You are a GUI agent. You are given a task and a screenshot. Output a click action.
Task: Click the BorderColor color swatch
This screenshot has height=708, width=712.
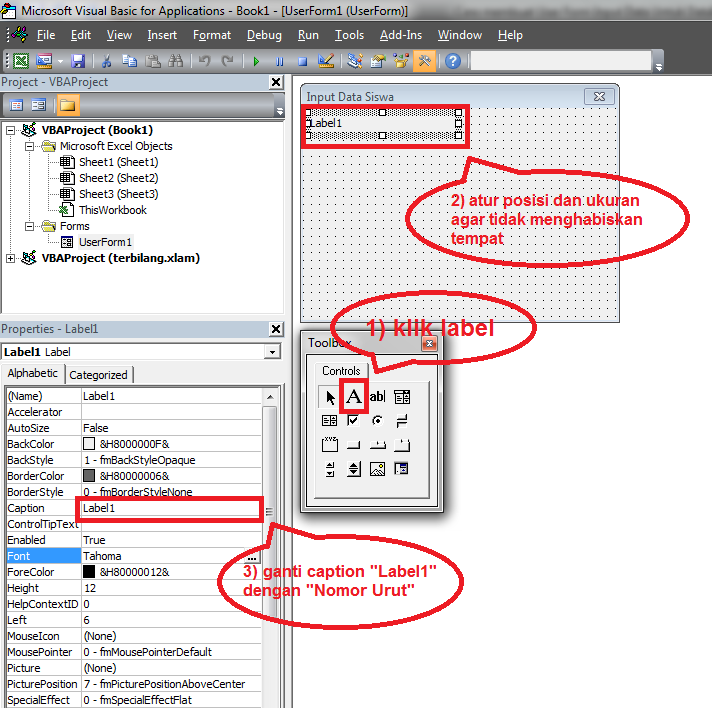(89, 476)
